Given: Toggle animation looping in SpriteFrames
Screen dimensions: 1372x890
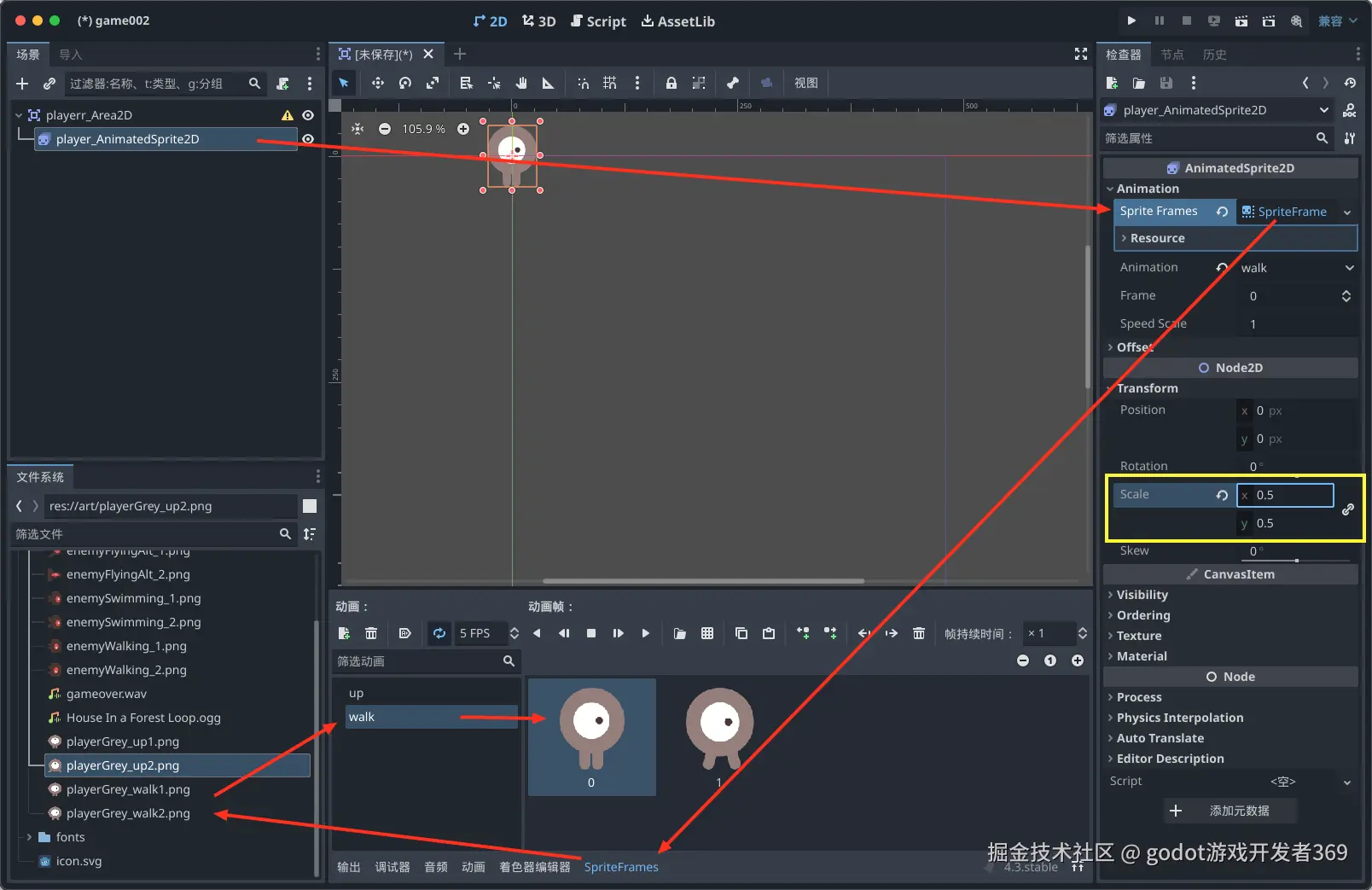Looking at the screenshot, I should coord(439,633).
